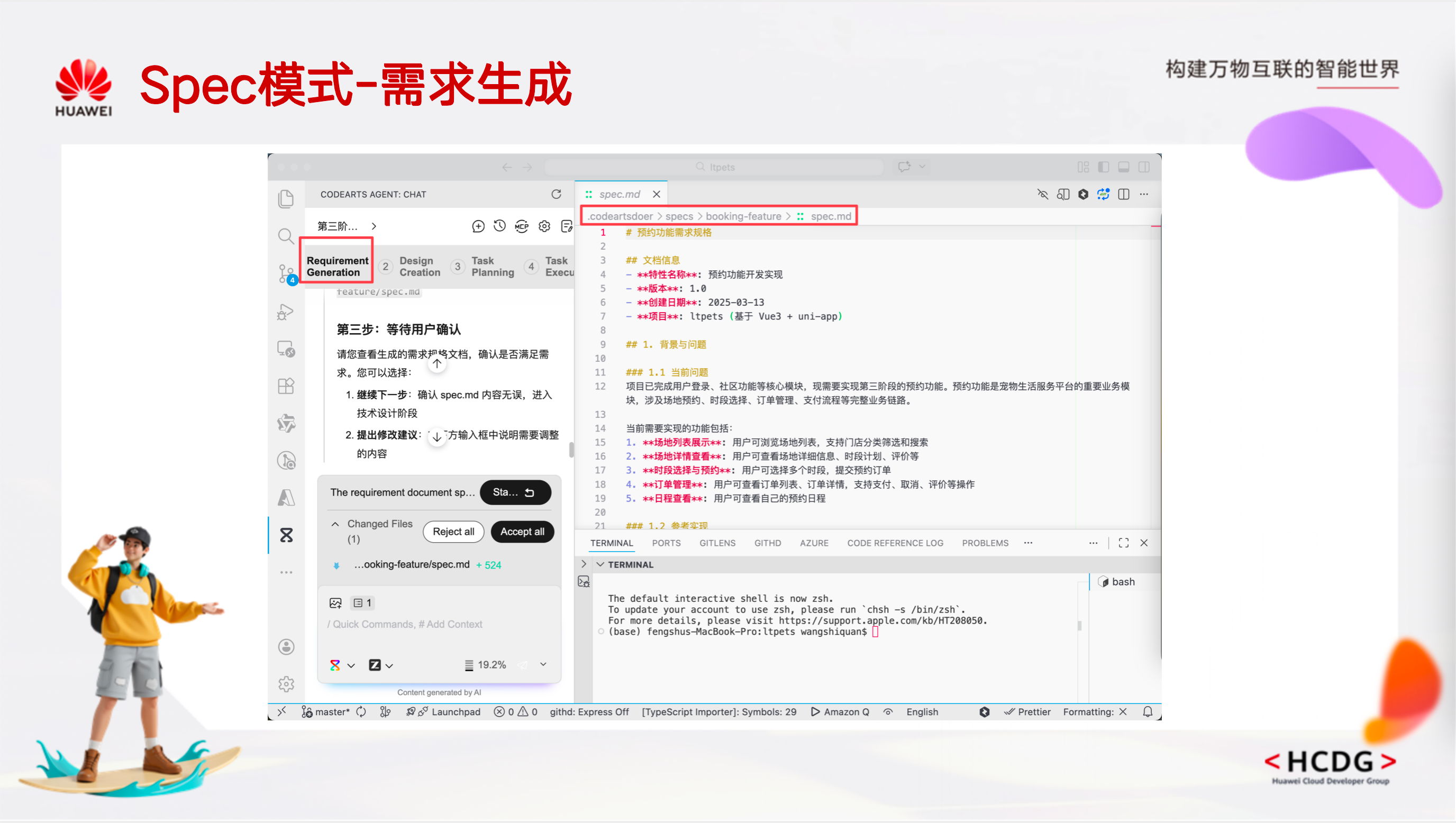Open chat history clock icon
The image size is (1456, 823).
(x=499, y=226)
